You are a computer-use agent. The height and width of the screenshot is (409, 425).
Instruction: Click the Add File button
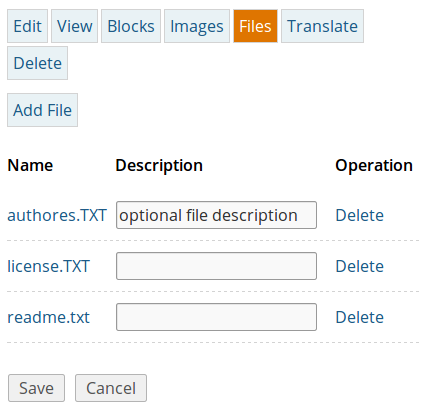click(x=42, y=110)
